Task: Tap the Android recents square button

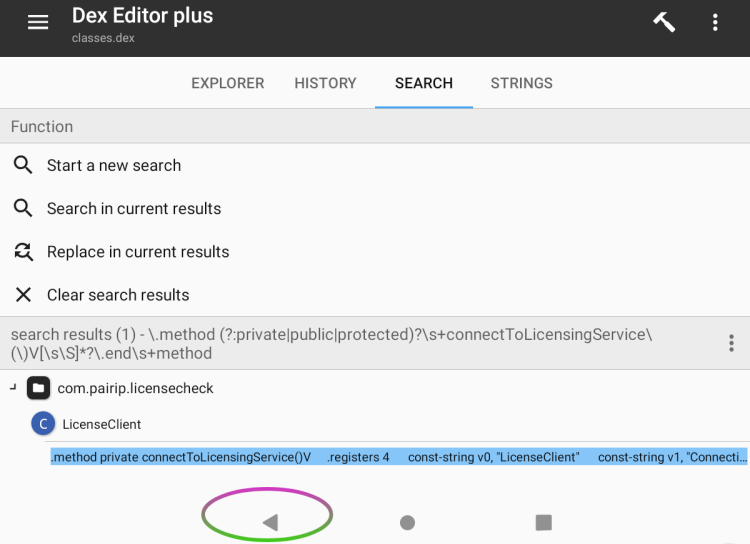Action: tap(543, 522)
